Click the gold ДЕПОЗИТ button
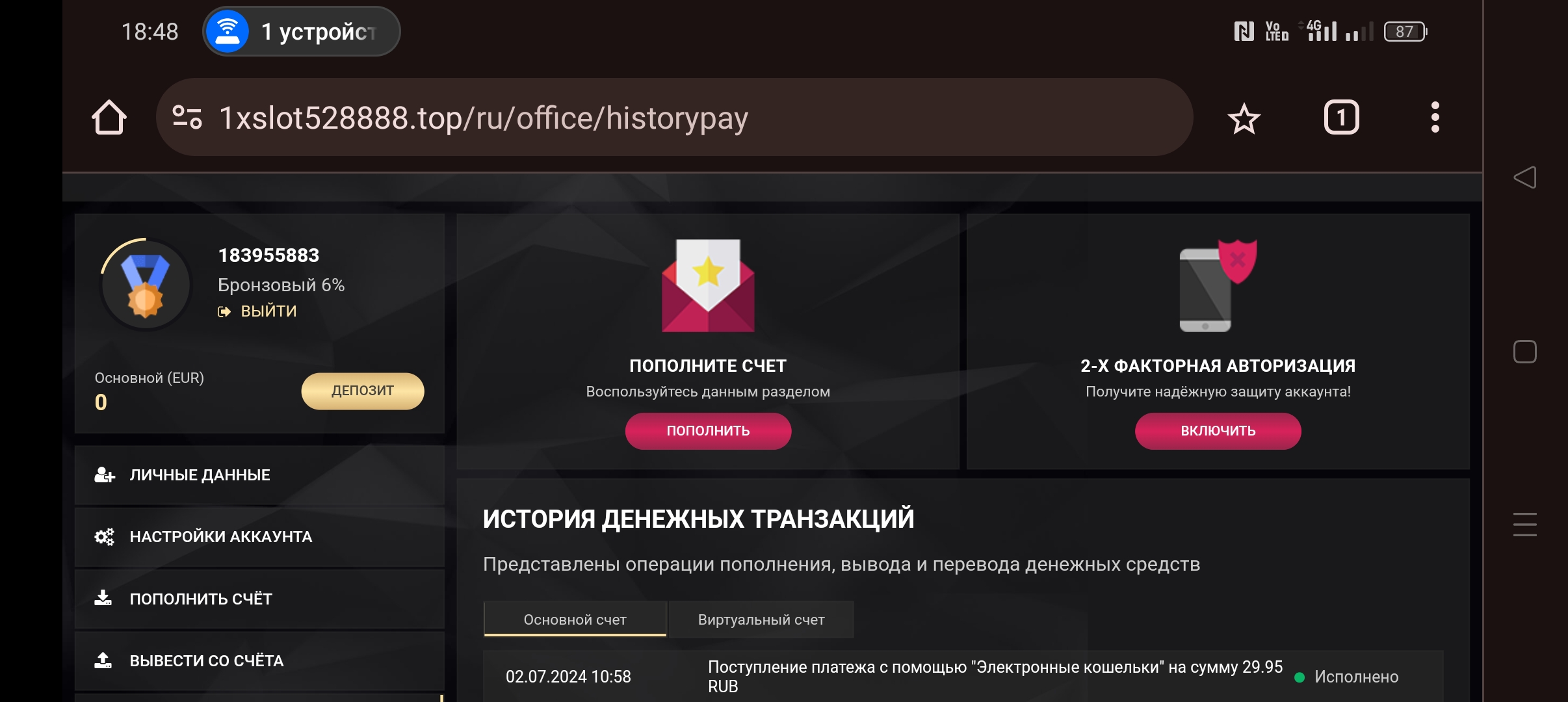This screenshot has width=1568, height=702. pyautogui.click(x=363, y=391)
